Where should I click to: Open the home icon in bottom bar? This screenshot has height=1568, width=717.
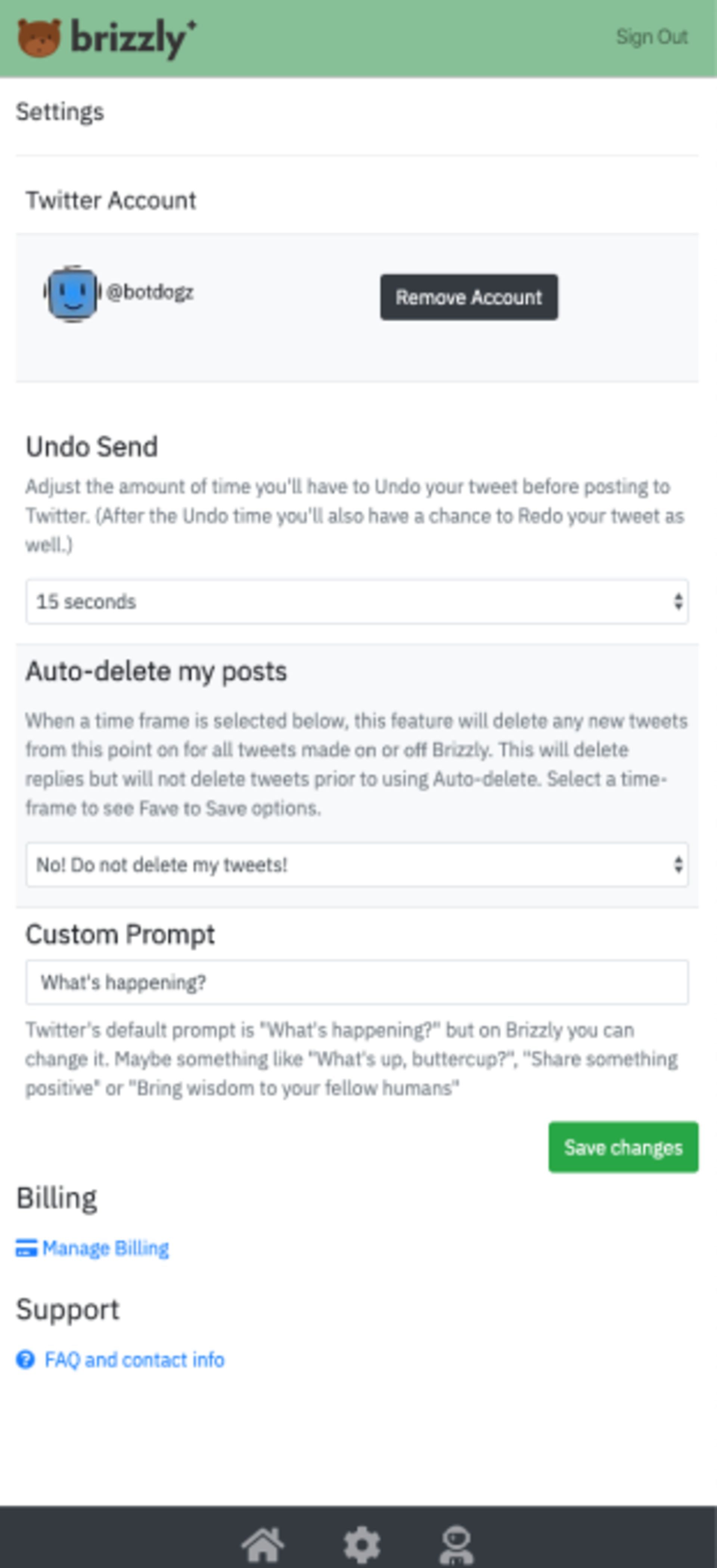tap(262, 1544)
